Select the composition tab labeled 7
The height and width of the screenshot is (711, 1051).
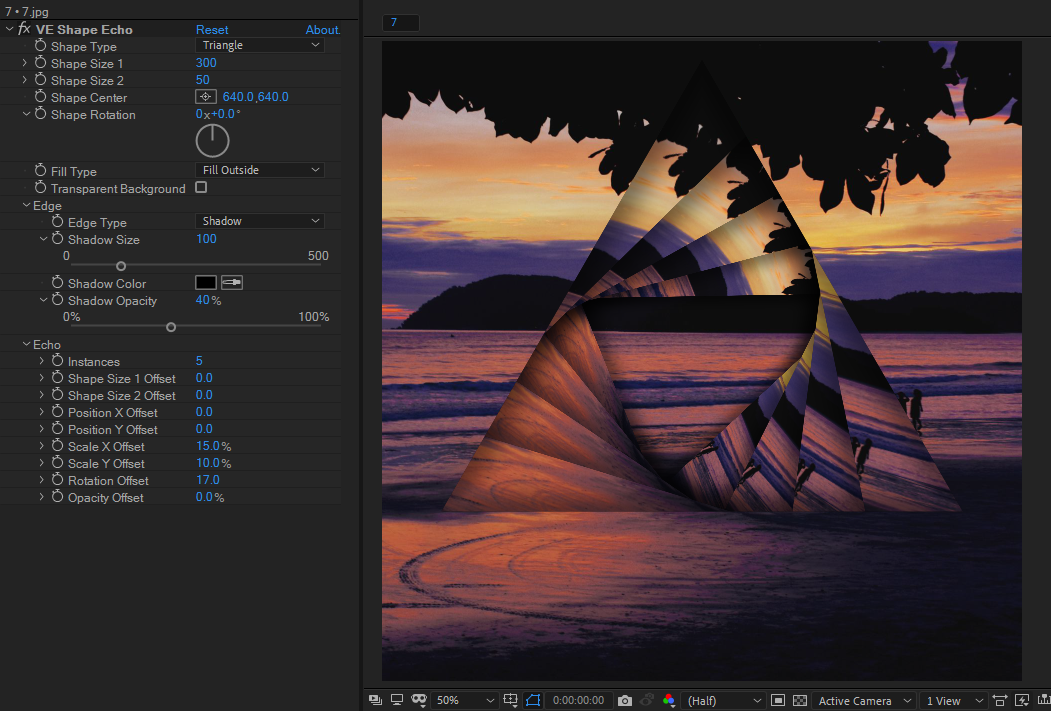click(400, 22)
